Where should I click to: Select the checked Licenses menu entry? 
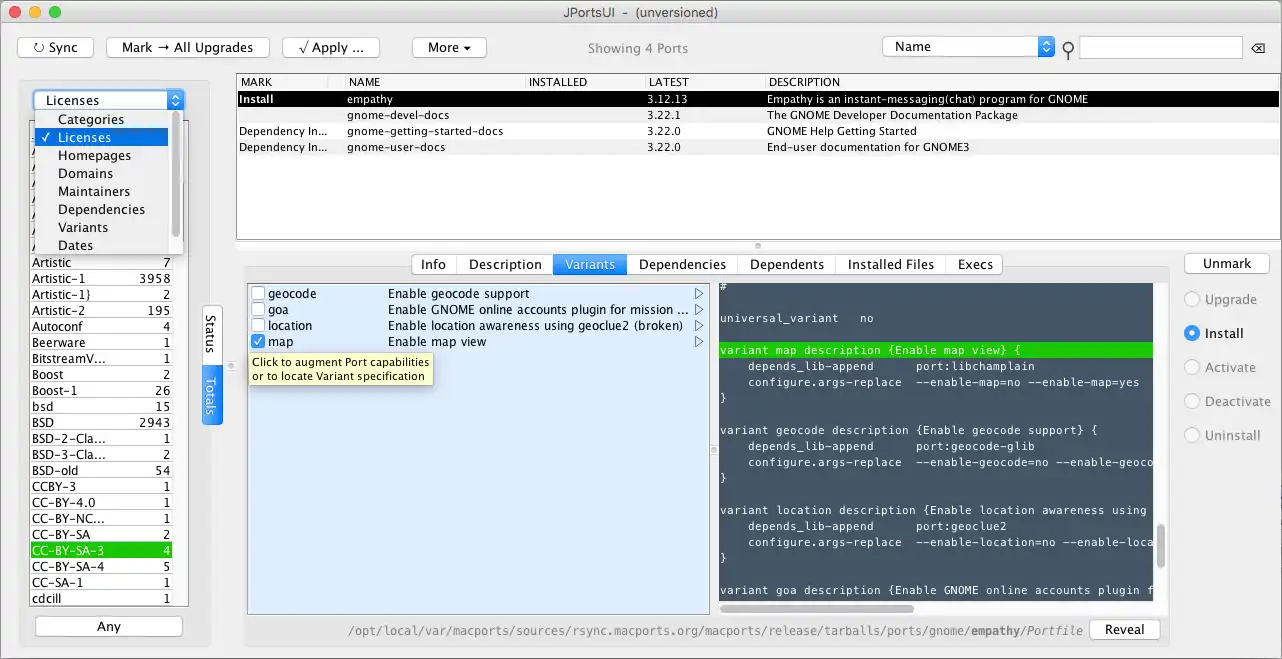point(103,137)
